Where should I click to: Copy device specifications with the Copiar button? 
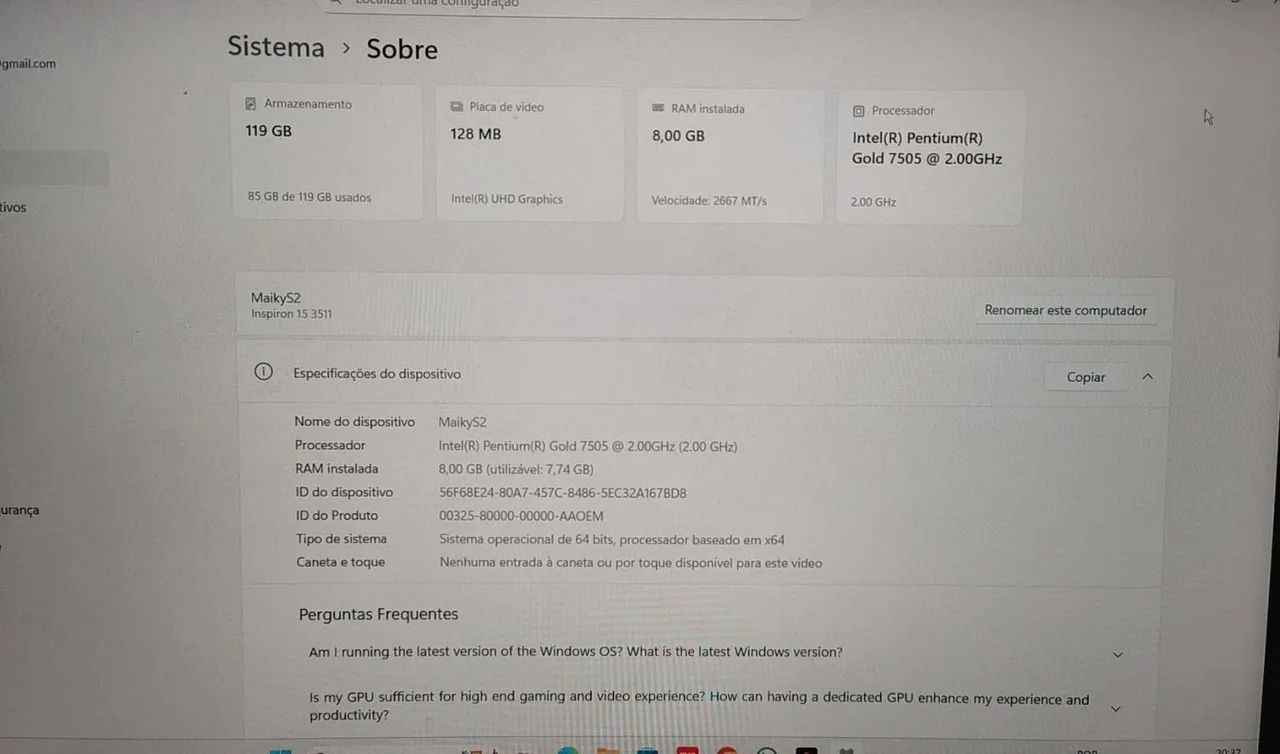click(x=1085, y=377)
